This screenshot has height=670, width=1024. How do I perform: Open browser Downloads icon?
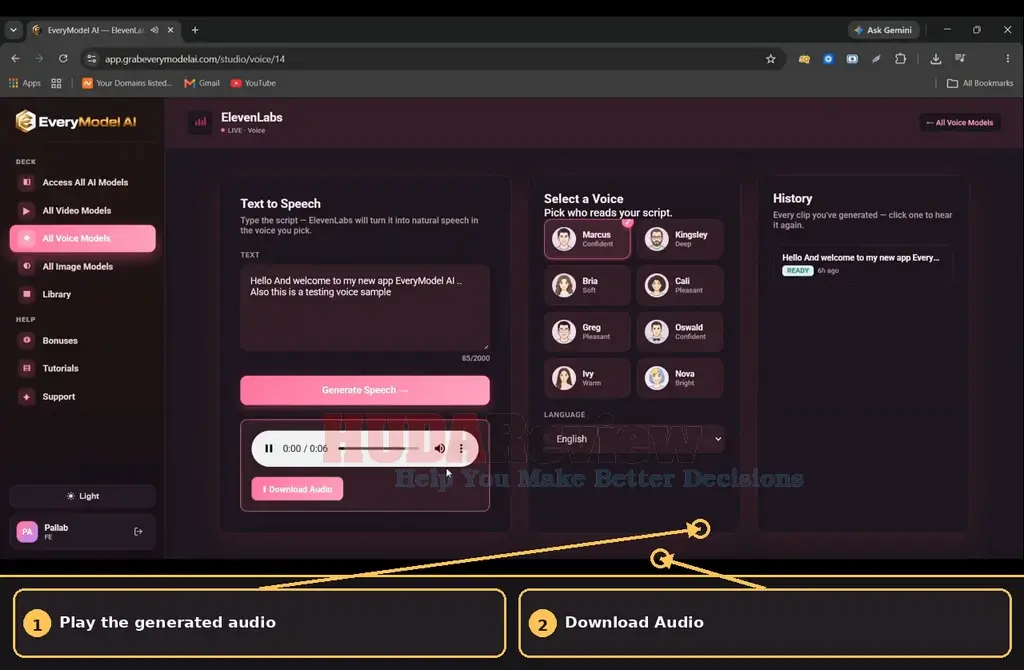[936, 59]
